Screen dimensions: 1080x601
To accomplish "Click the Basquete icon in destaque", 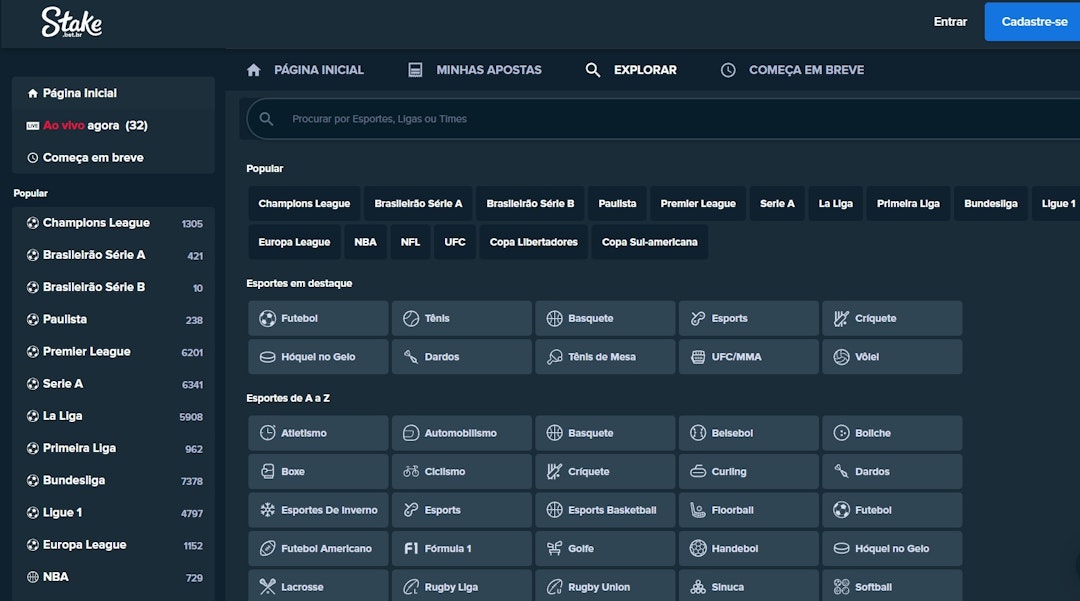I will (x=554, y=319).
